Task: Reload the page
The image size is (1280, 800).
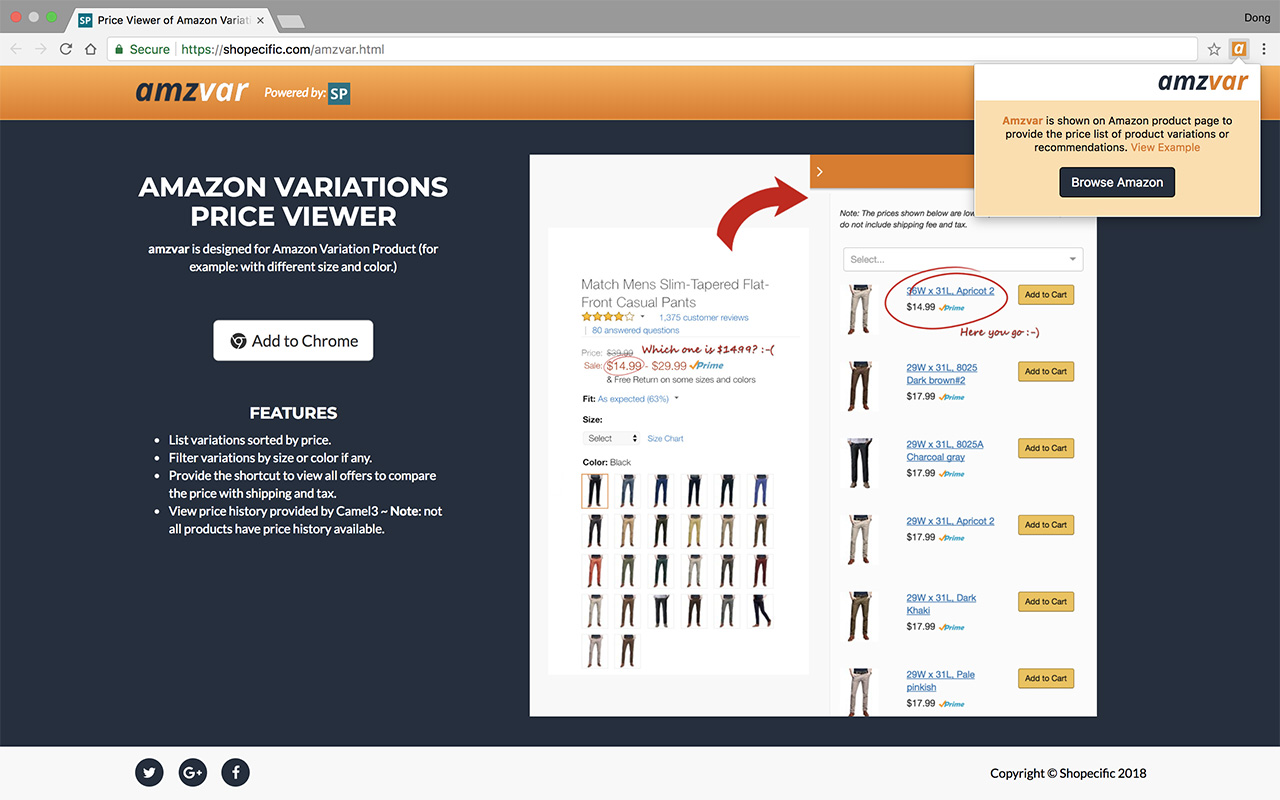Action: (x=66, y=49)
